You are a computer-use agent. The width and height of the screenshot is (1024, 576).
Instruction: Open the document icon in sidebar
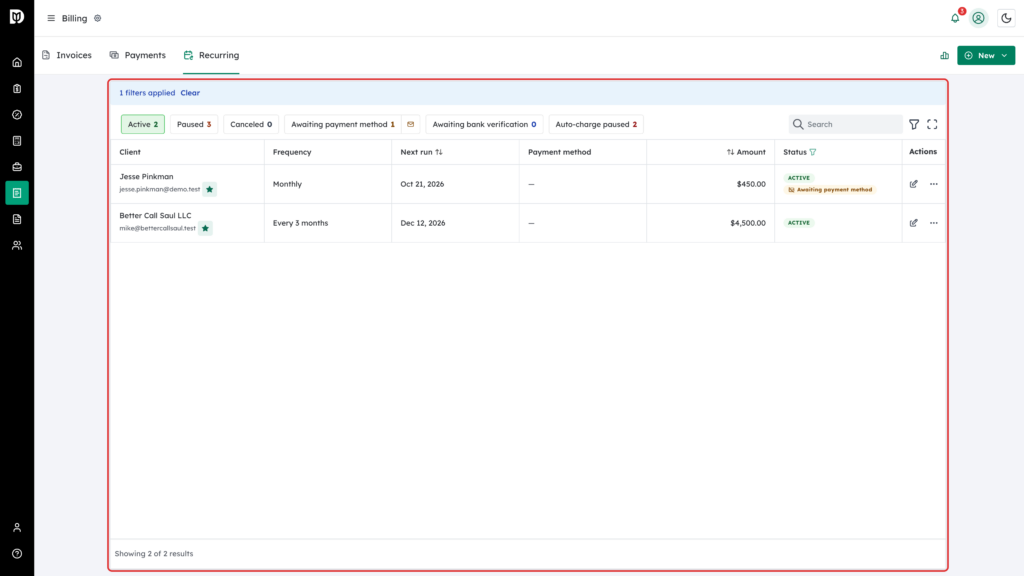point(17,219)
